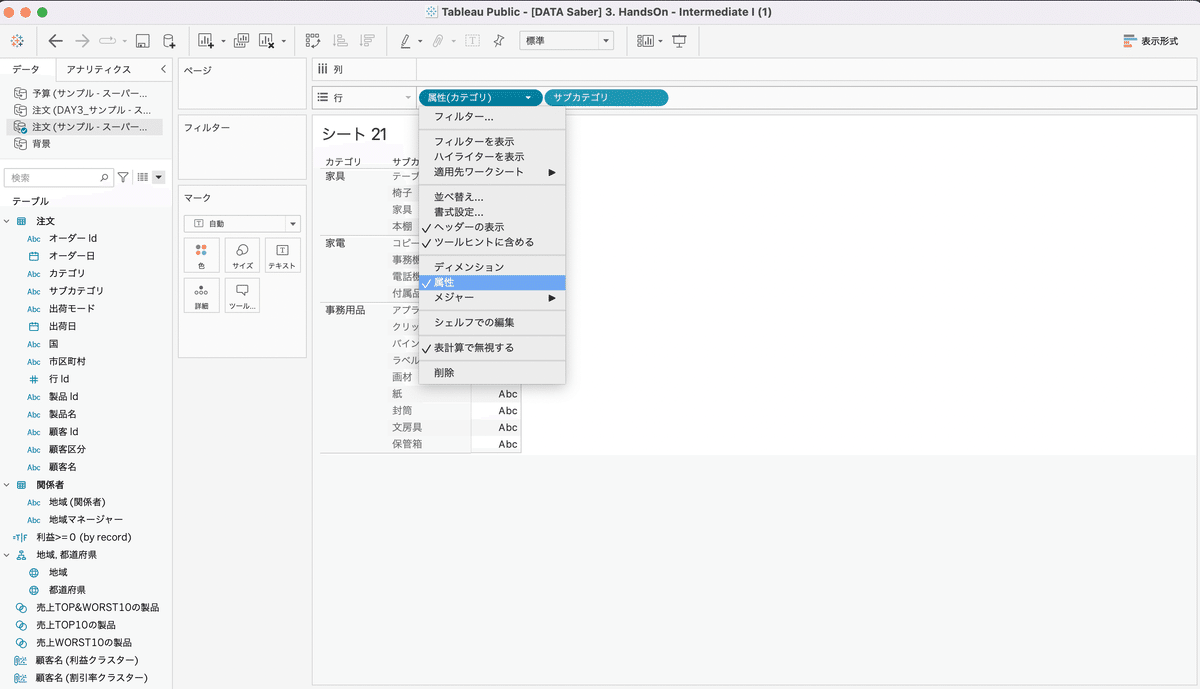Screen dimensions: 1200x689
Task: Select the 背景 data source
Action: coord(41,144)
